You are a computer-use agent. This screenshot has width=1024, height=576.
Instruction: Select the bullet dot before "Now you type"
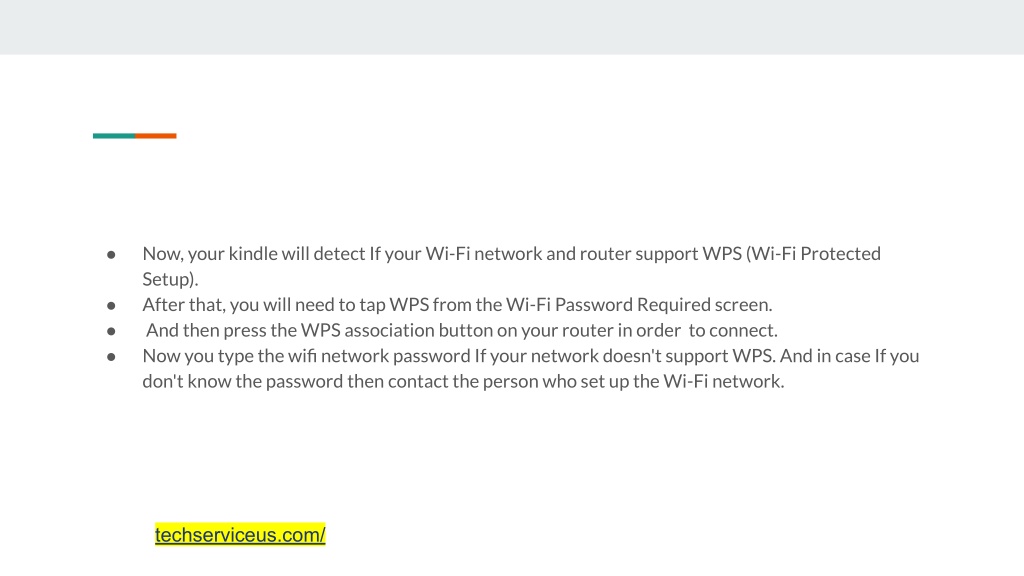(111, 357)
